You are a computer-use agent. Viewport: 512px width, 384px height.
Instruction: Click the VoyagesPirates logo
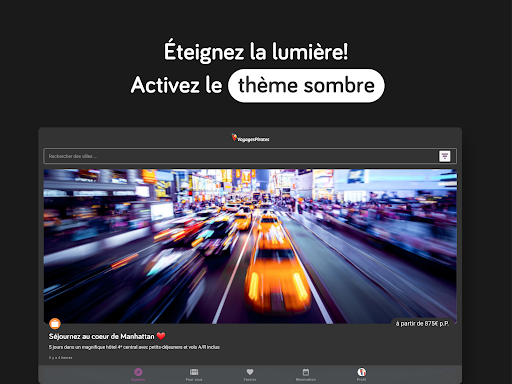(x=250, y=138)
